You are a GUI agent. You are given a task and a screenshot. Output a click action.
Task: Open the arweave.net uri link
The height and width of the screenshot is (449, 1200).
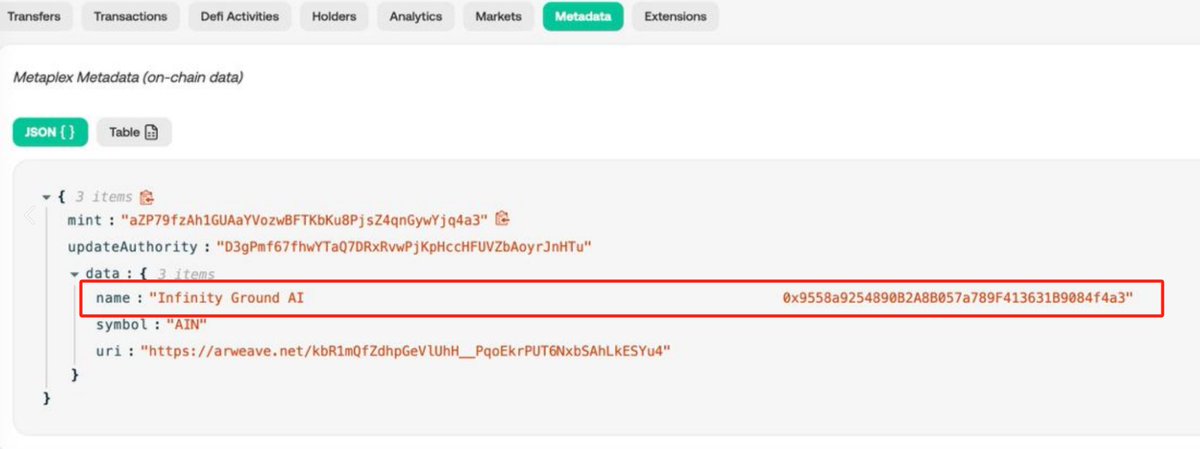pos(405,352)
